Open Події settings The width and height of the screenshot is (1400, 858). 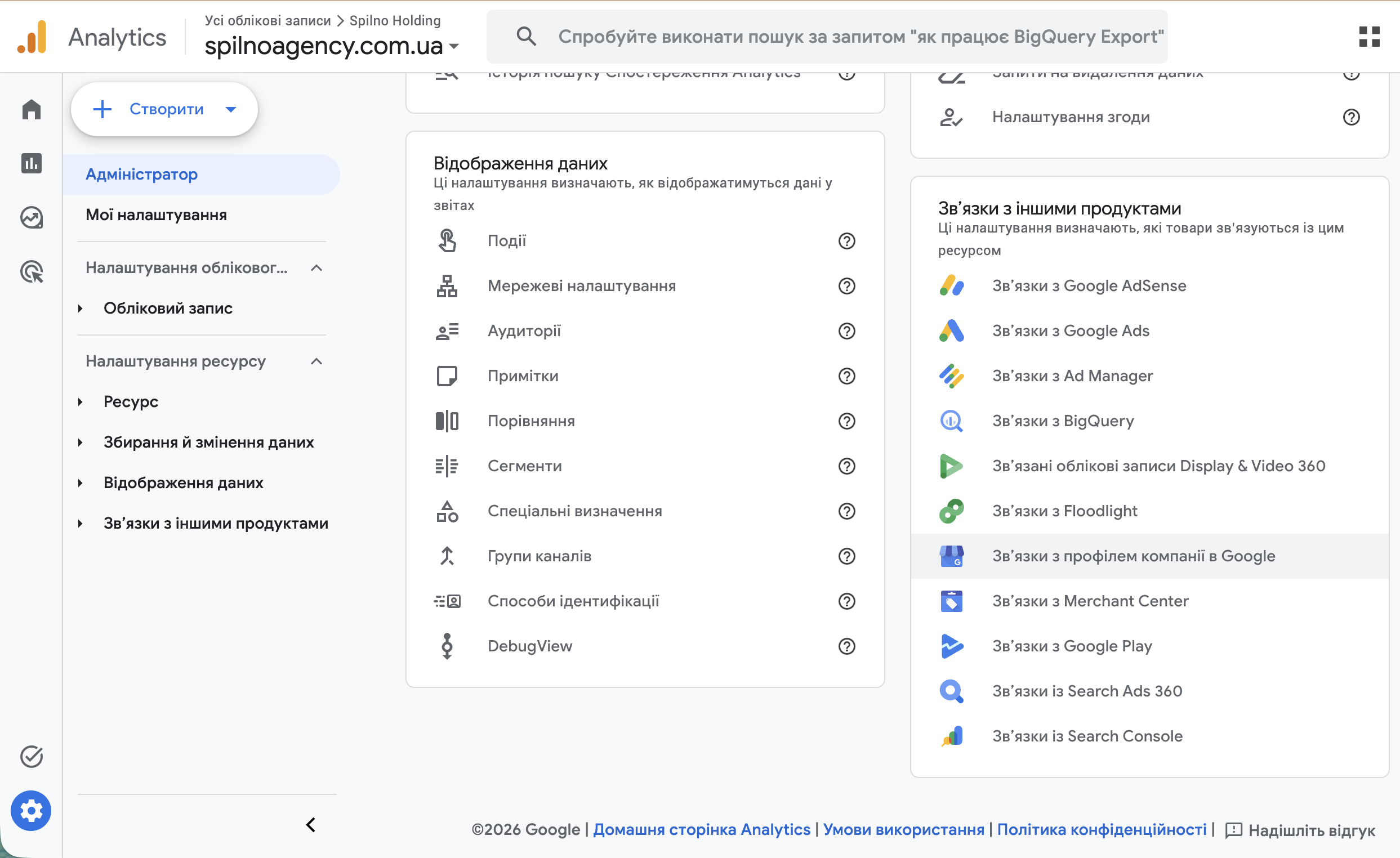pos(645,241)
